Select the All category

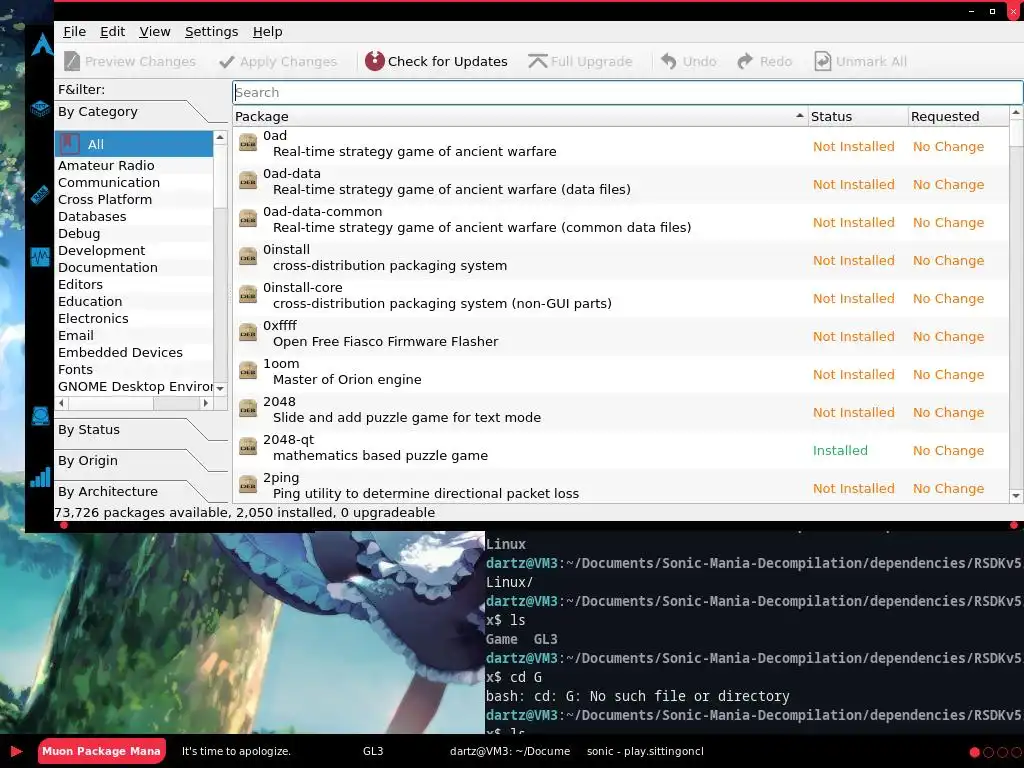coord(134,144)
